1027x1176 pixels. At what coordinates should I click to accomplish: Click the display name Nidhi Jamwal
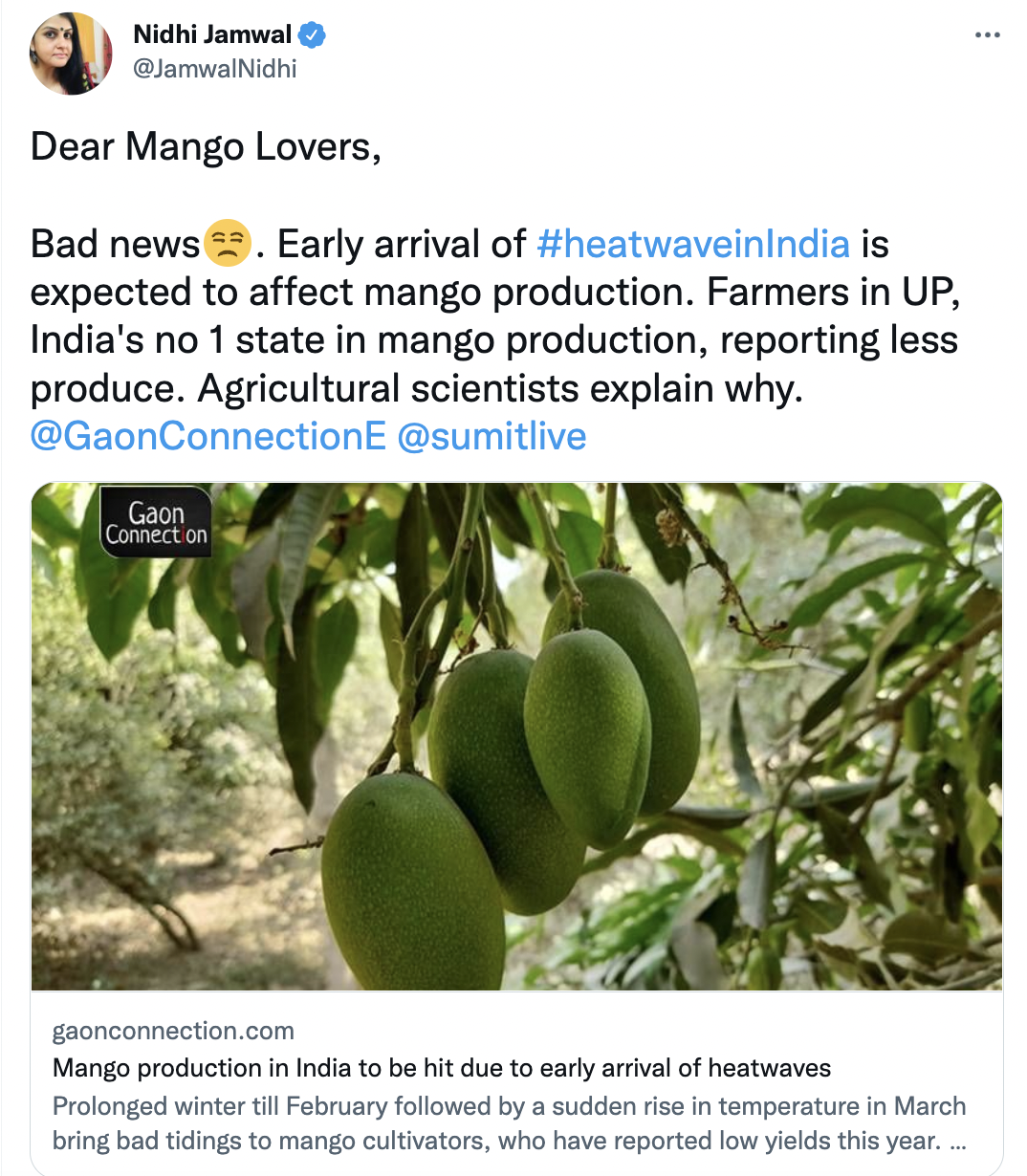[x=212, y=34]
